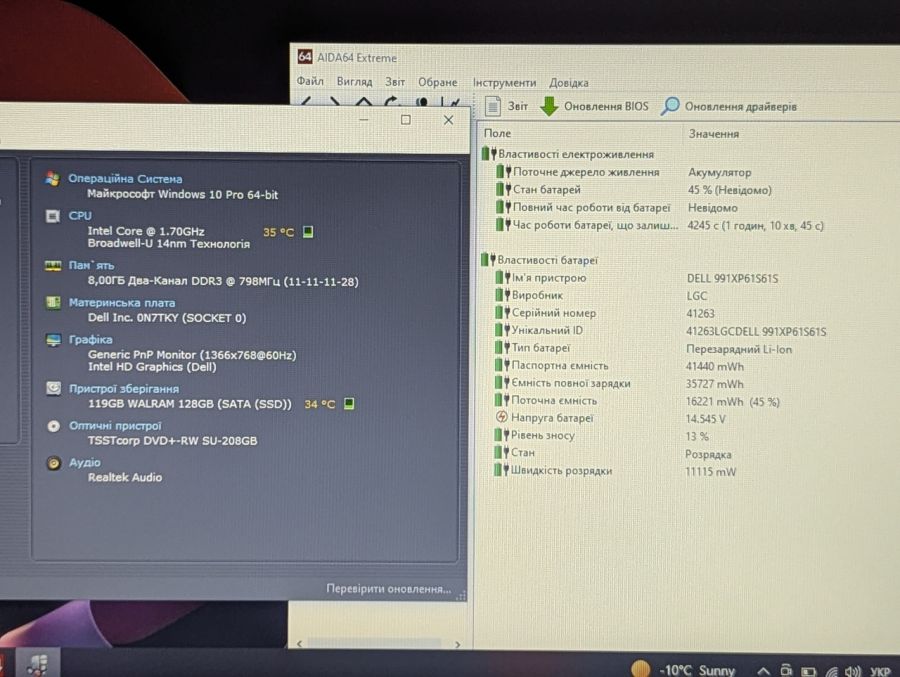Click the Напруга батареї voltage icon

tap(501, 417)
